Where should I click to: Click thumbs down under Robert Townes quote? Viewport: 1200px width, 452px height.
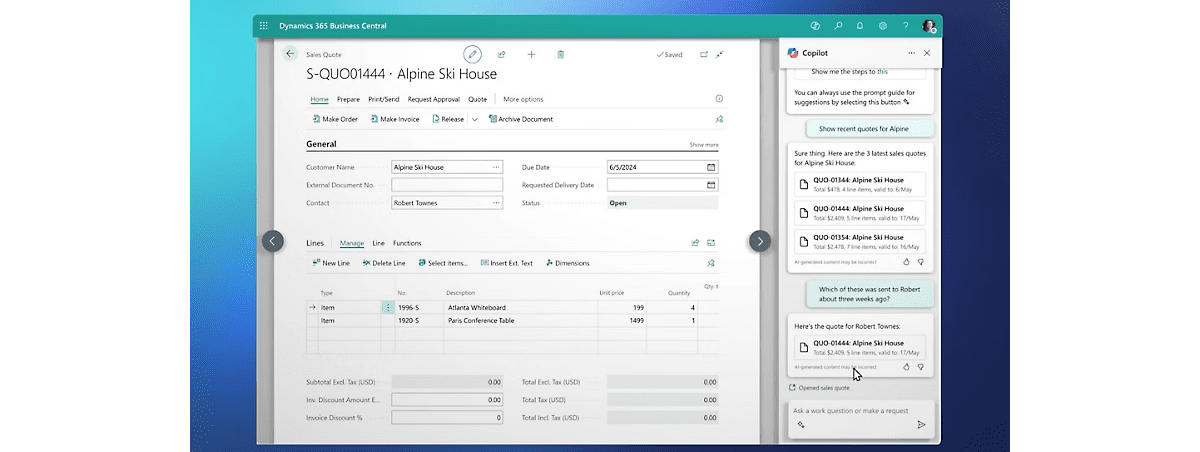click(920, 367)
